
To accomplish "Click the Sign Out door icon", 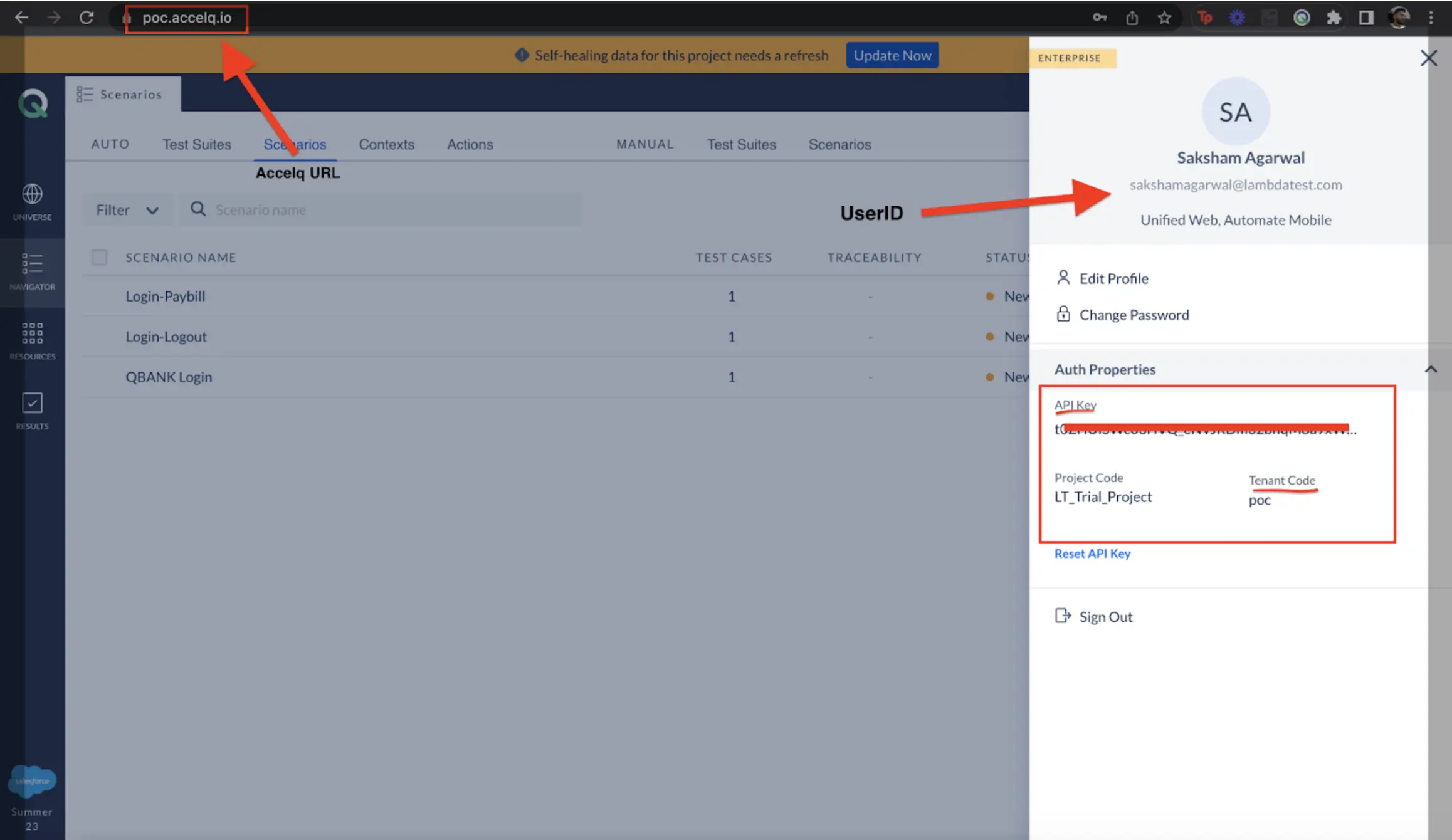I will click(x=1062, y=616).
